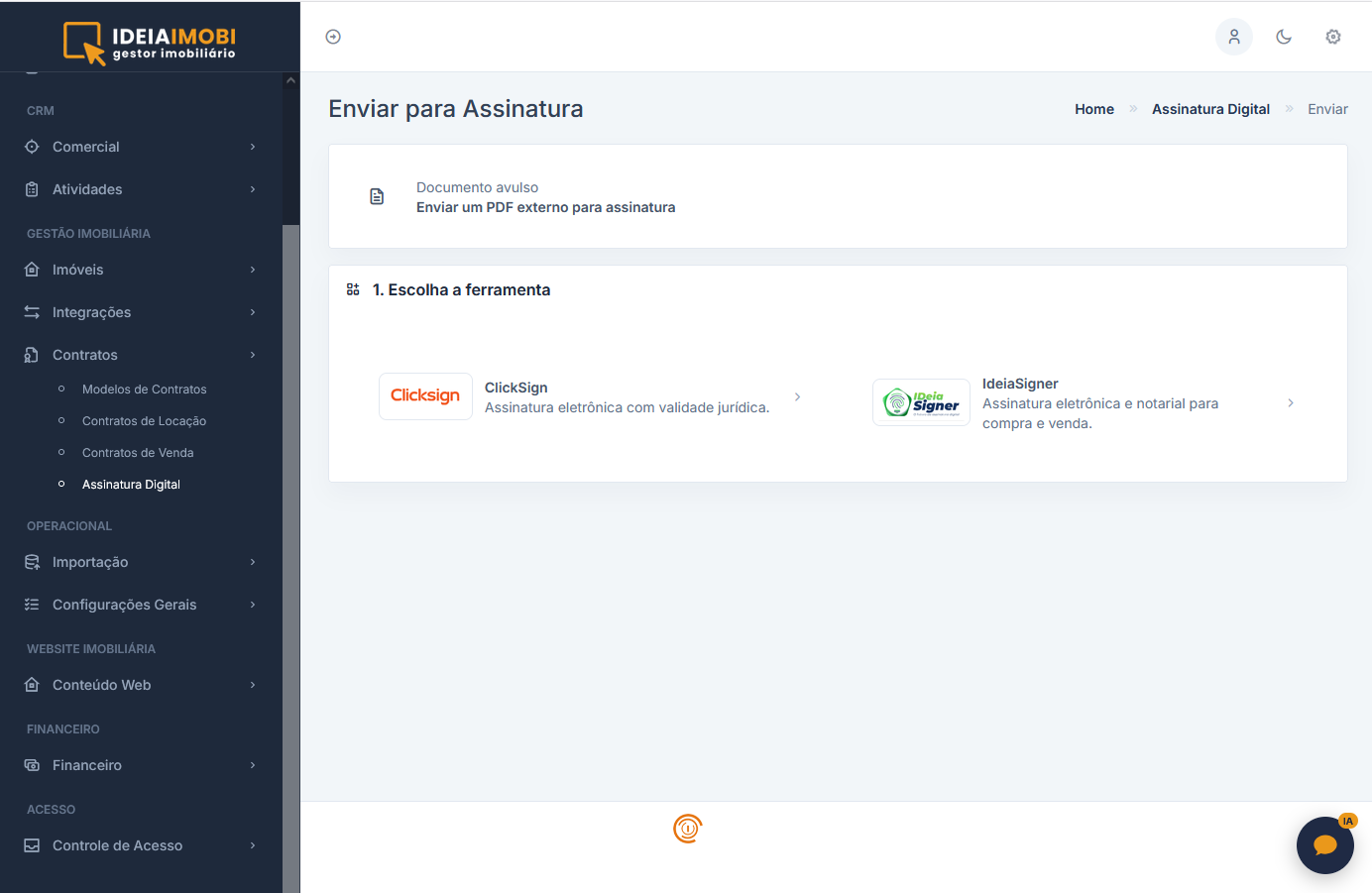Click the Imóveis house icon
This screenshot has width=1372, height=893.
coord(32,270)
